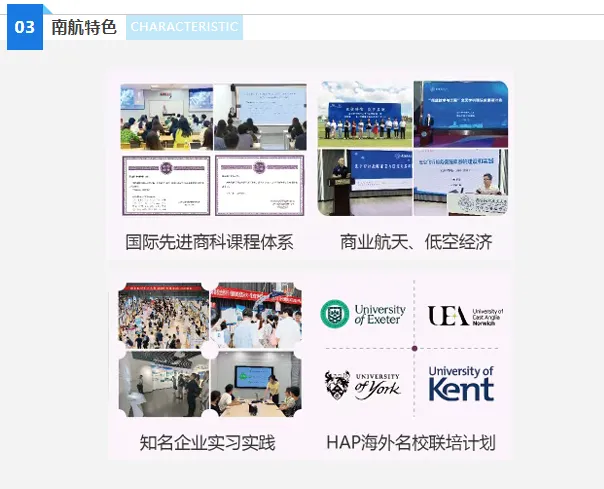This screenshot has width=604, height=489.
Task: View the right purple-bordered certificate image
Action: pyautogui.click(x=260, y=185)
